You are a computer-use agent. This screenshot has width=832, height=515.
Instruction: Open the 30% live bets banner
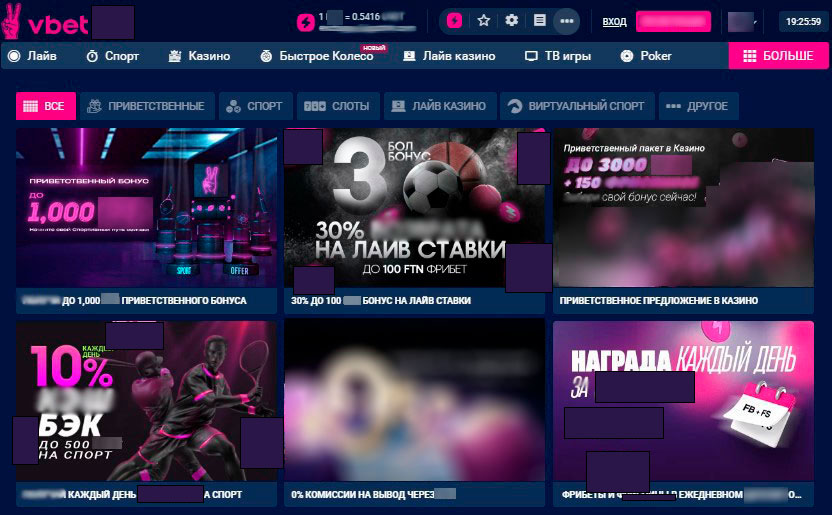(x=414, y=207)
